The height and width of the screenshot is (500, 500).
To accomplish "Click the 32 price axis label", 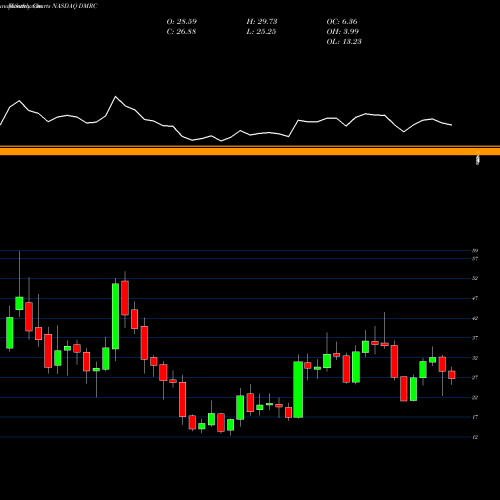I will (x=475, y=358).
